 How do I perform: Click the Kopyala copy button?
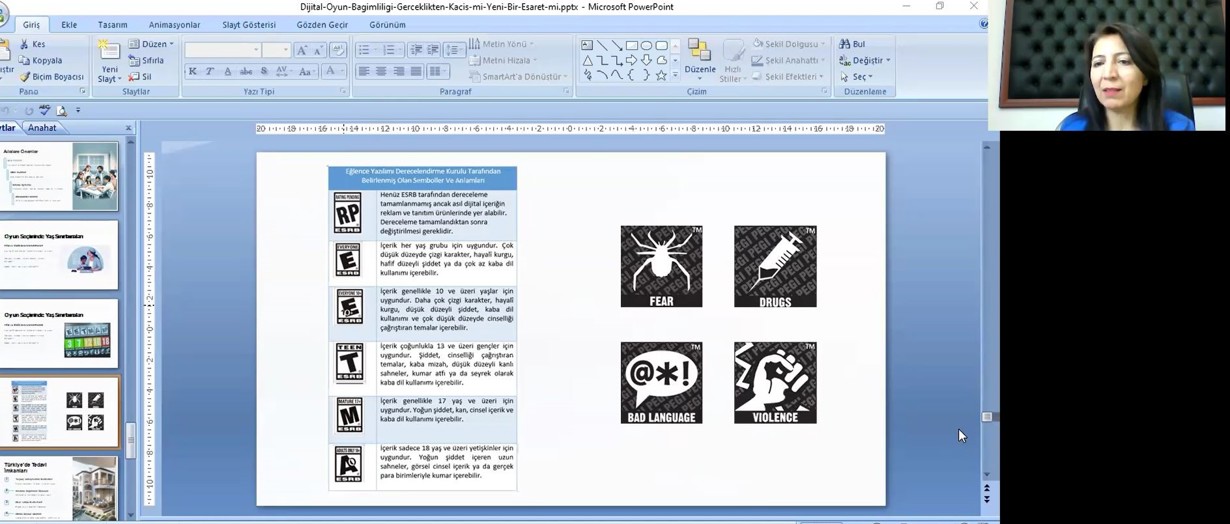coord(40,60)
